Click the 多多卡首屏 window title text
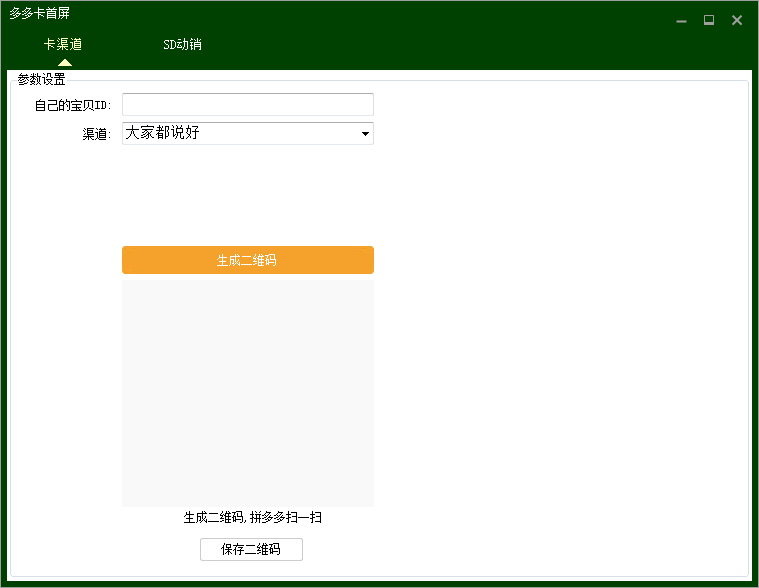 [x=40, y=14]
